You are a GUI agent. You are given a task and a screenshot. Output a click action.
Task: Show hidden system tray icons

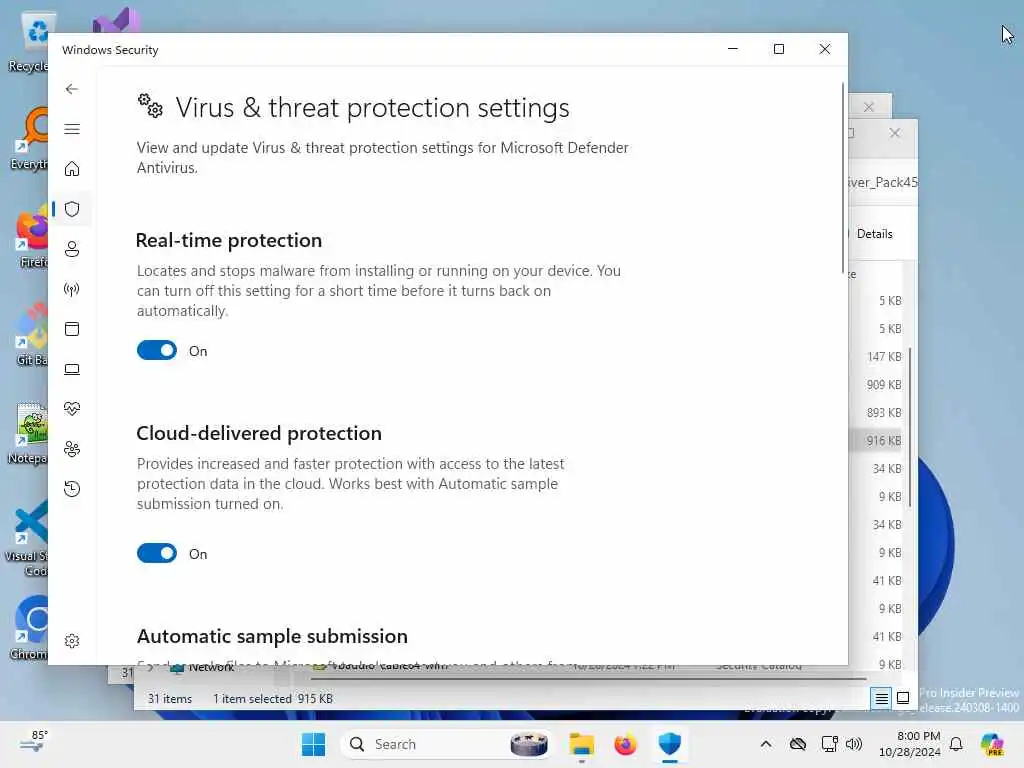point(766,744)
